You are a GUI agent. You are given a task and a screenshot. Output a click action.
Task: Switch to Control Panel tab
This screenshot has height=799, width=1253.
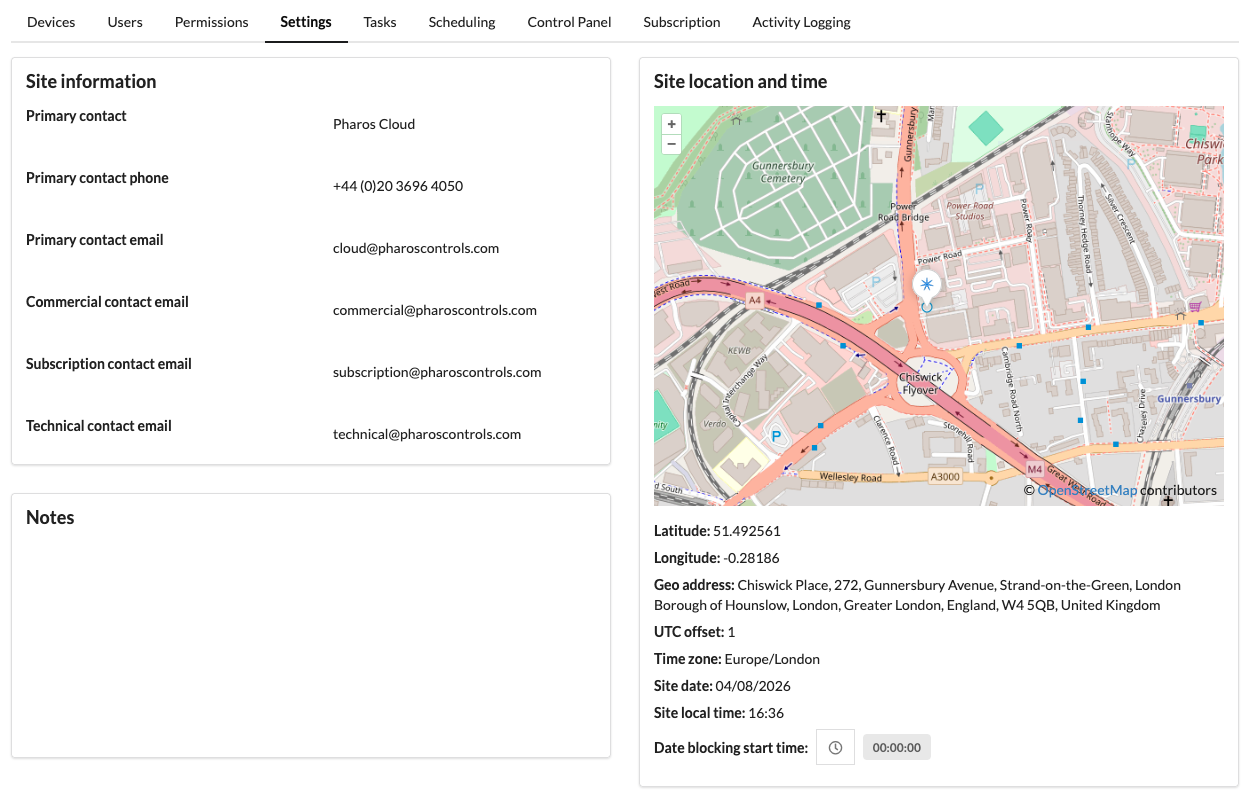569,22
